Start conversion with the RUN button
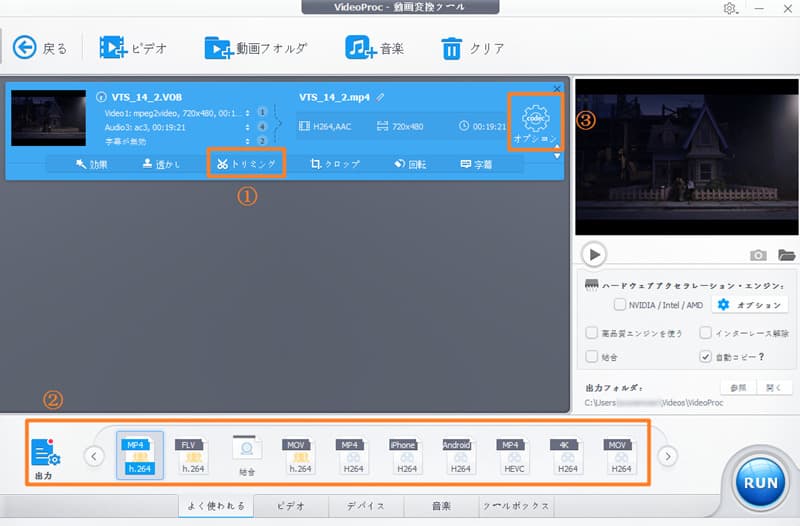The height and width of the screenshot is (526, 800). coord(760,482)
